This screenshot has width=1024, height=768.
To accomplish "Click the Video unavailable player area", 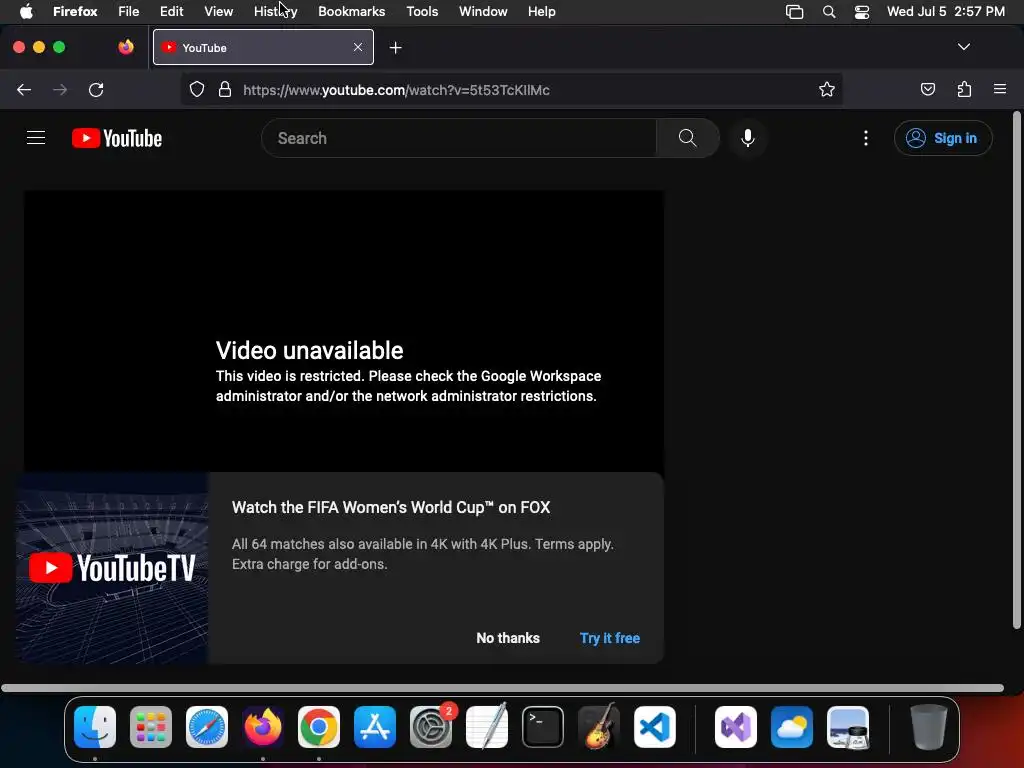I will click(x=344, y=331).
